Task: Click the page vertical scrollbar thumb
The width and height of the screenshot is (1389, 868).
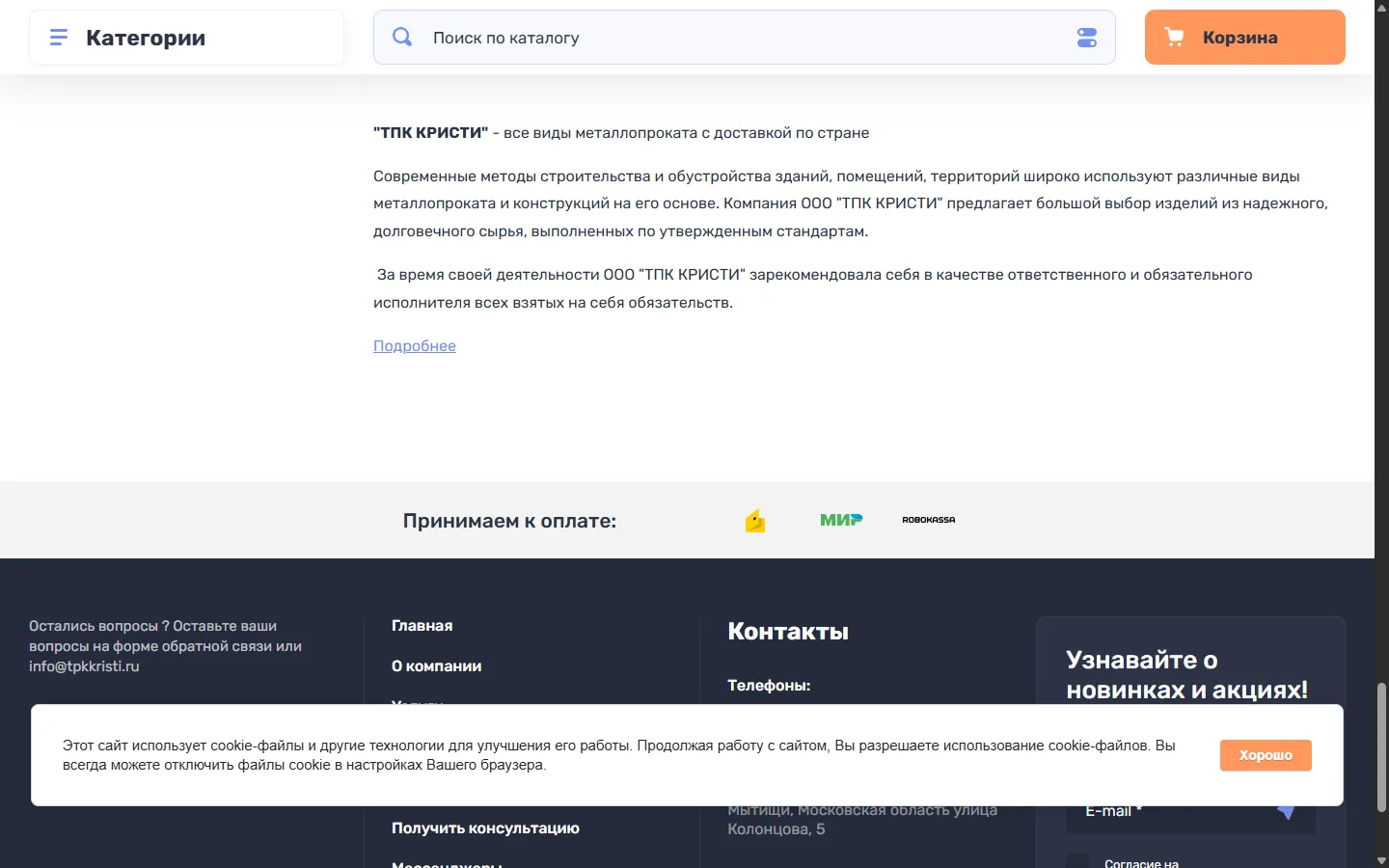Action: 1381,747
